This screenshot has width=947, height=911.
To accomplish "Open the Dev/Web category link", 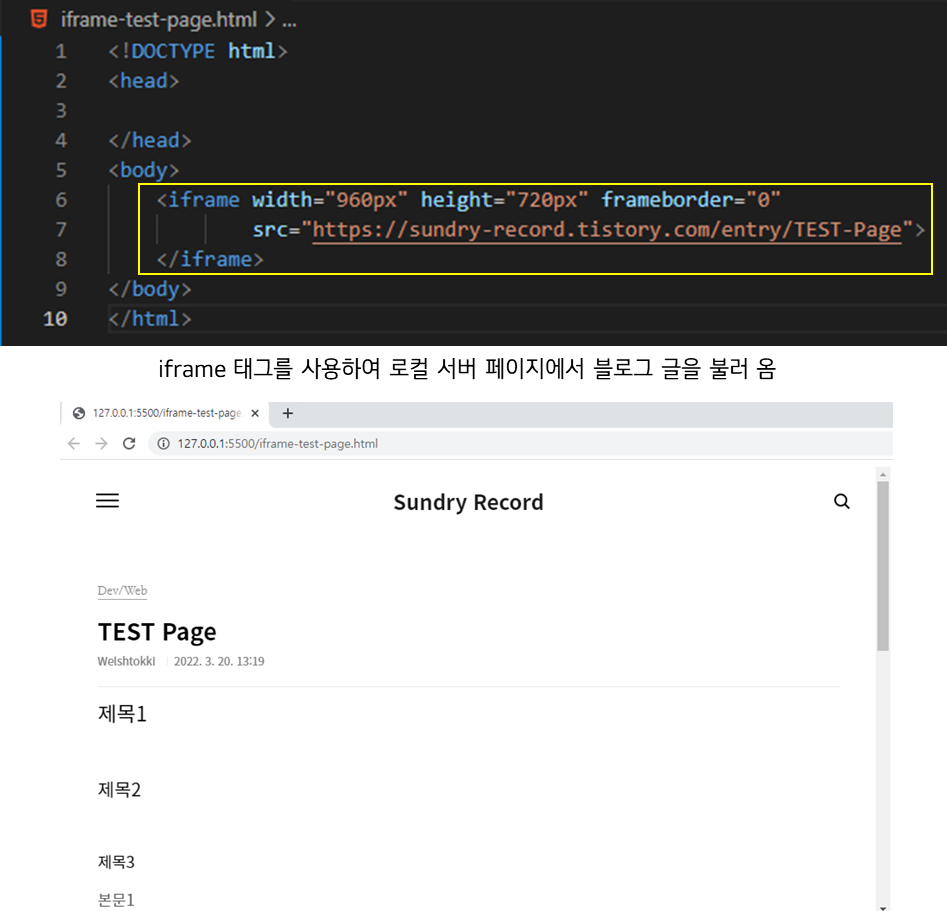I will tap(123, 591).
